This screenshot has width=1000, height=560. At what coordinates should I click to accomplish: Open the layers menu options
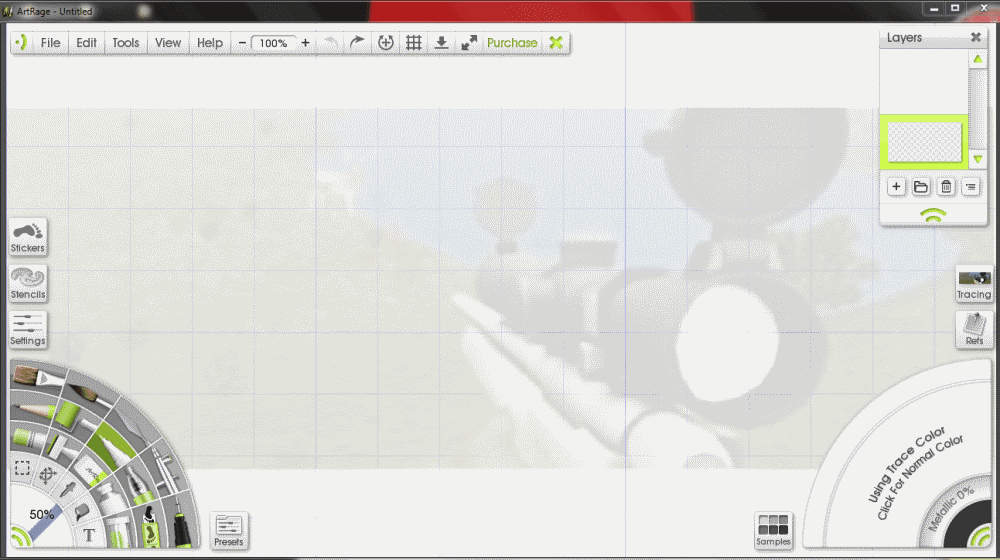(971, 186)
